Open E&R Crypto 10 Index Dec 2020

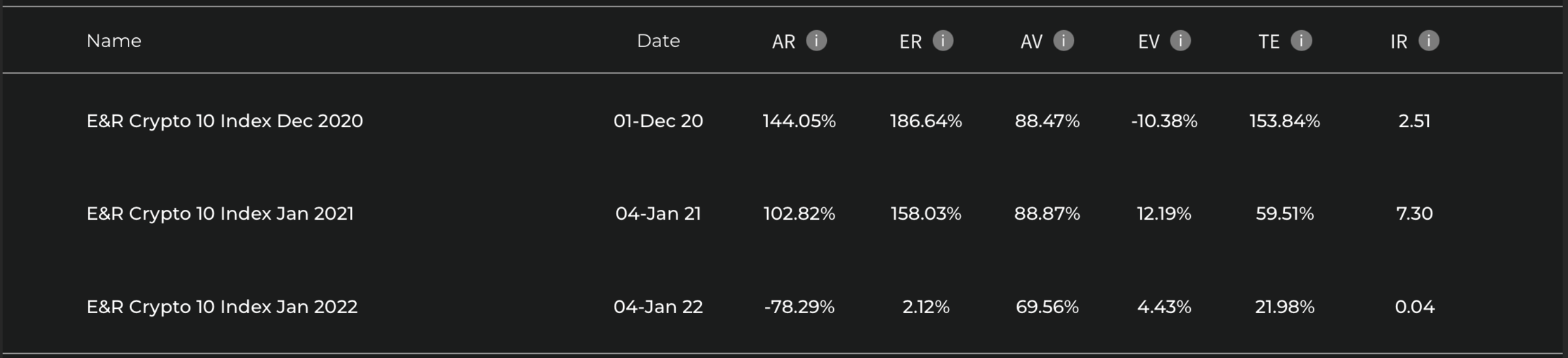click(x=224, y=121)
